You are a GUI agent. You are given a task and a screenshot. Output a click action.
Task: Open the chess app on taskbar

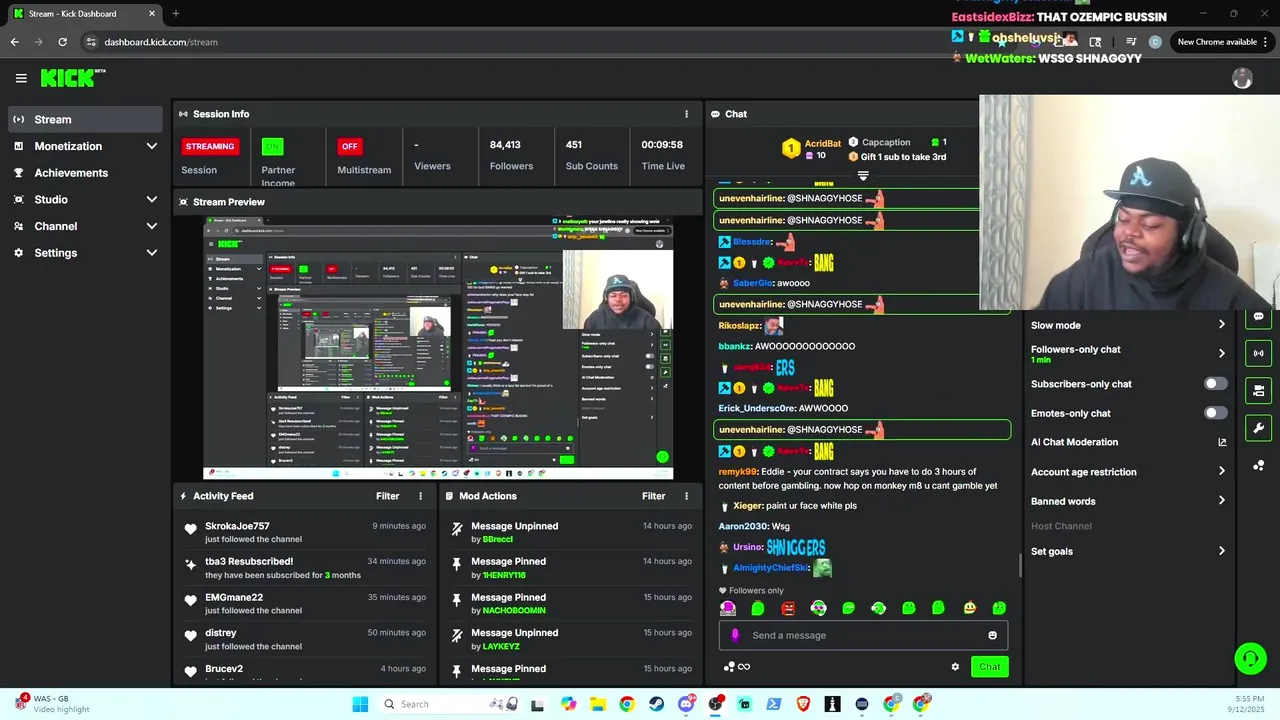832,704
